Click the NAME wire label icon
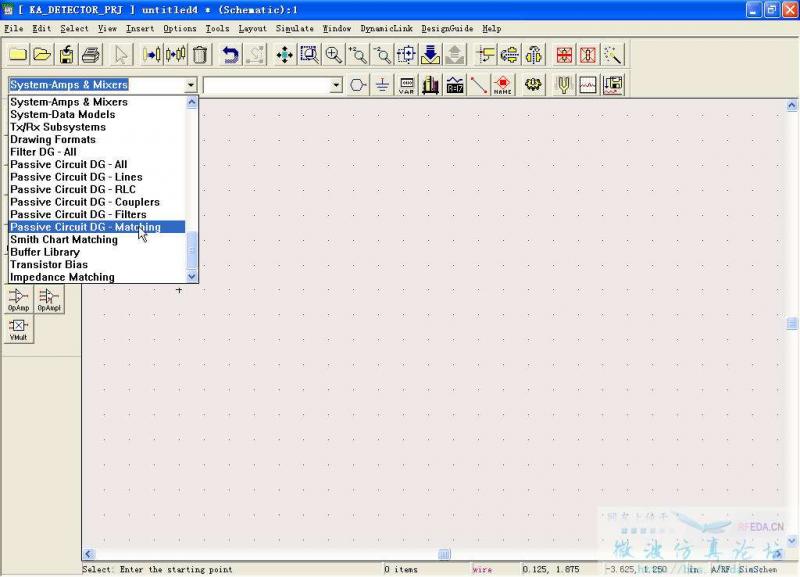The width and height of the screenshot is (800, 577). tap(503, 85)
